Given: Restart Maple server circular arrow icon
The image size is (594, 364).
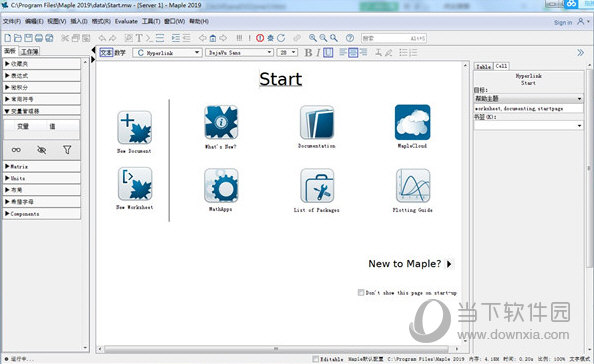Looking at the screenshot, I should click(x=281, y=38).
